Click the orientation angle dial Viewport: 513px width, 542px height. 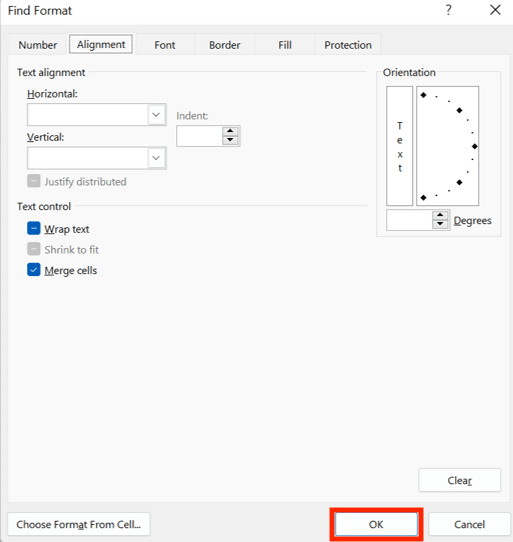(x=448, y=146)
